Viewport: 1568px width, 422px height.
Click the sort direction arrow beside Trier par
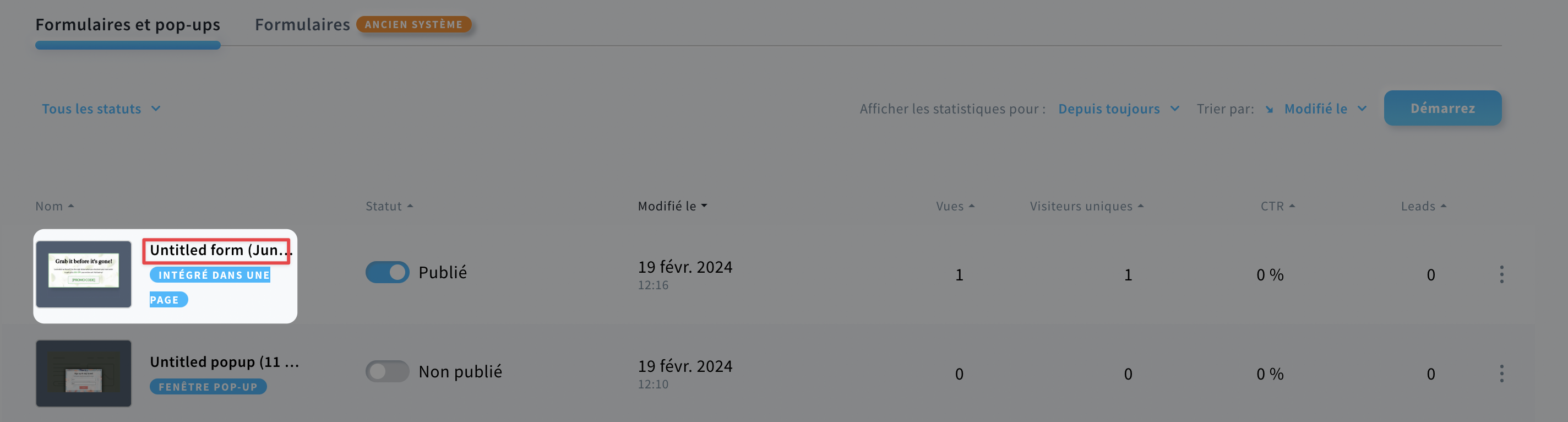pyautogui.click(x=1269, y=110)
